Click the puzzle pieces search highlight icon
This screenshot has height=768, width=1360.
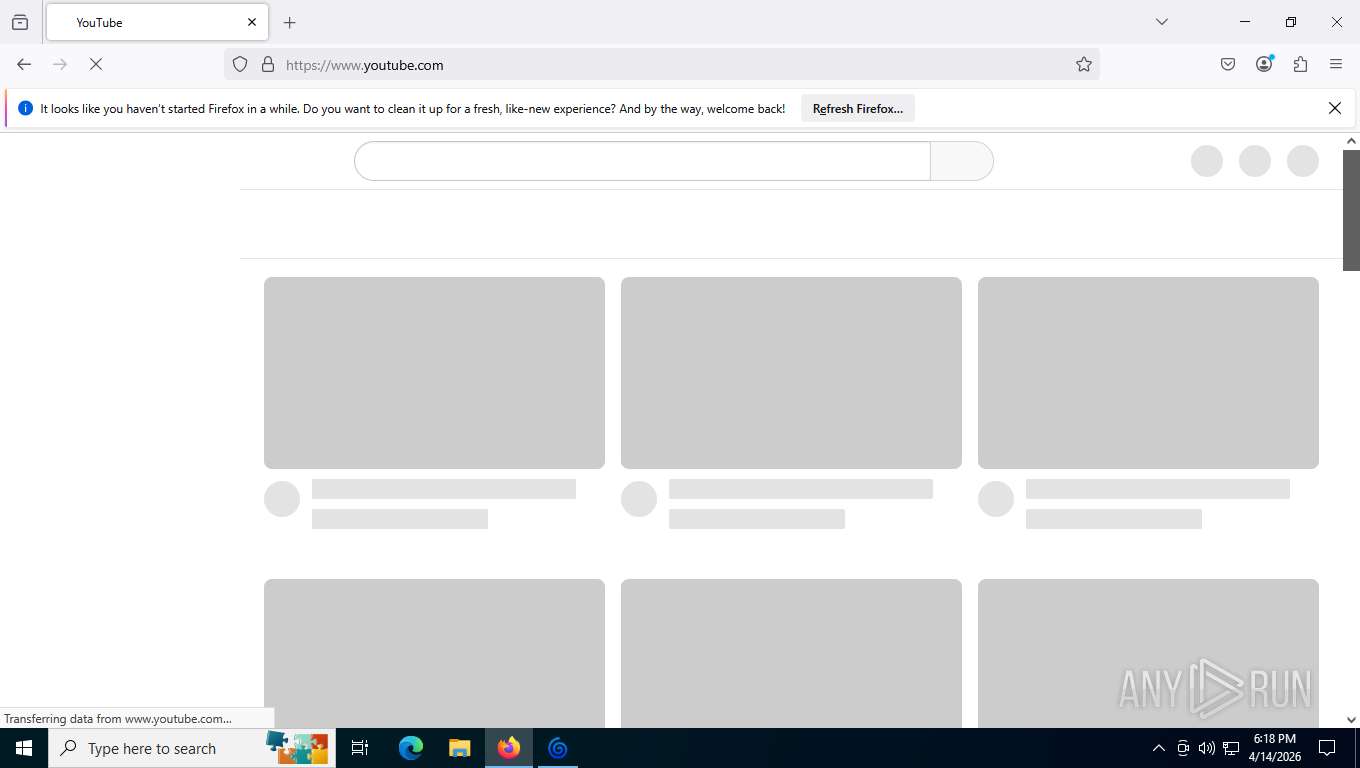pyautogui.click(x=298, y=747)
